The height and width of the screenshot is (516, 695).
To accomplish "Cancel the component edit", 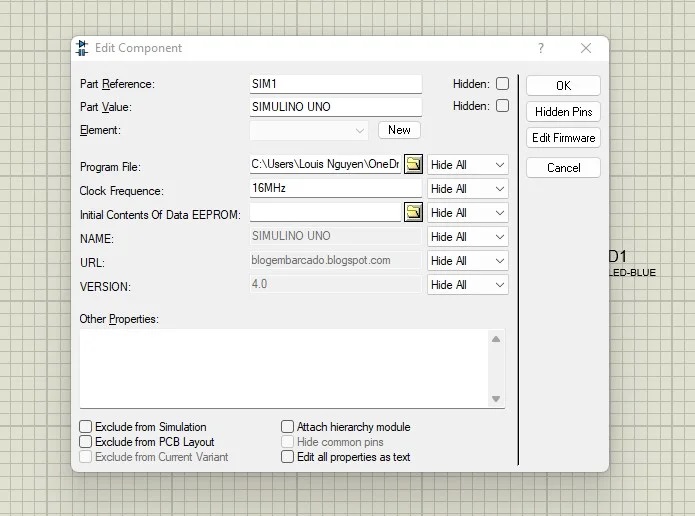I will (x=563, y=168).
